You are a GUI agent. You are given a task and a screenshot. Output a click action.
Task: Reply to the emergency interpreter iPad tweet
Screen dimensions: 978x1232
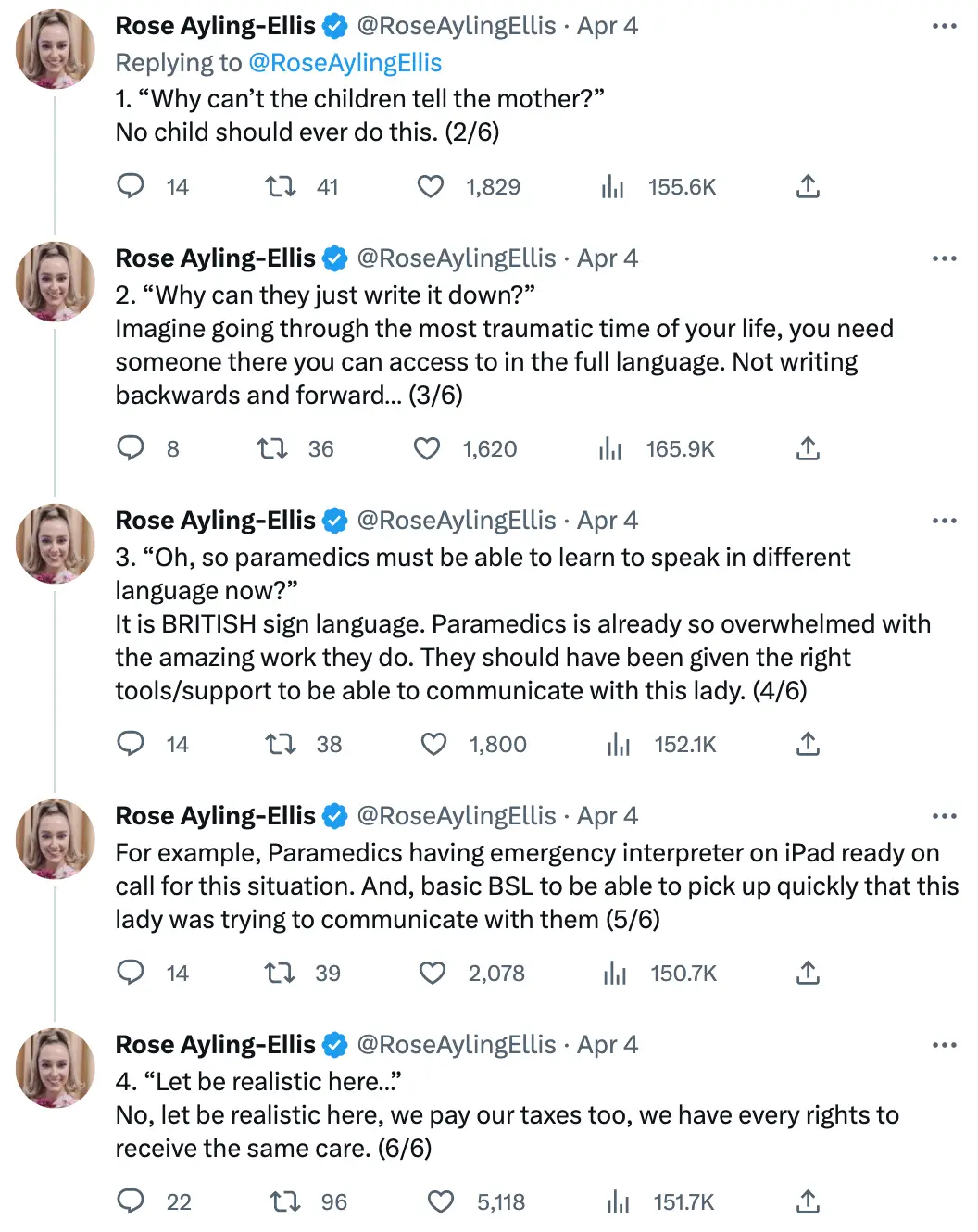coord(131,973)
